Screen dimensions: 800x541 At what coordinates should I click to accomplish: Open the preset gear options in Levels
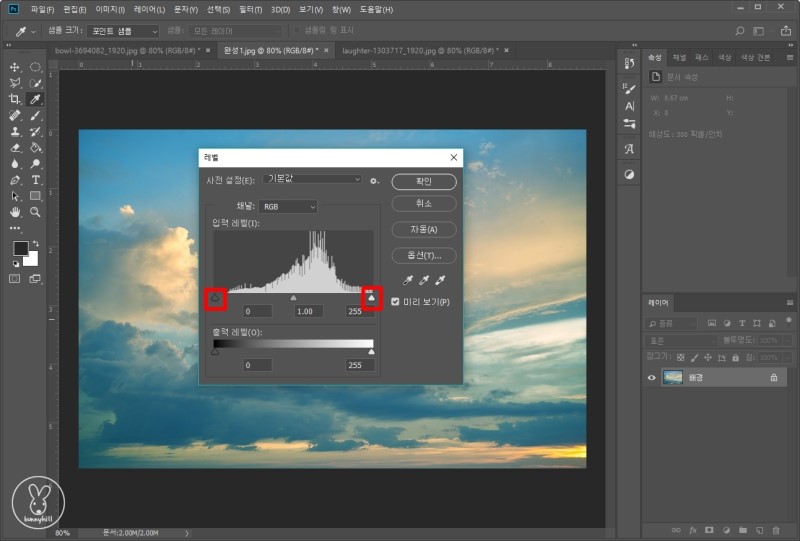point(374,181)
